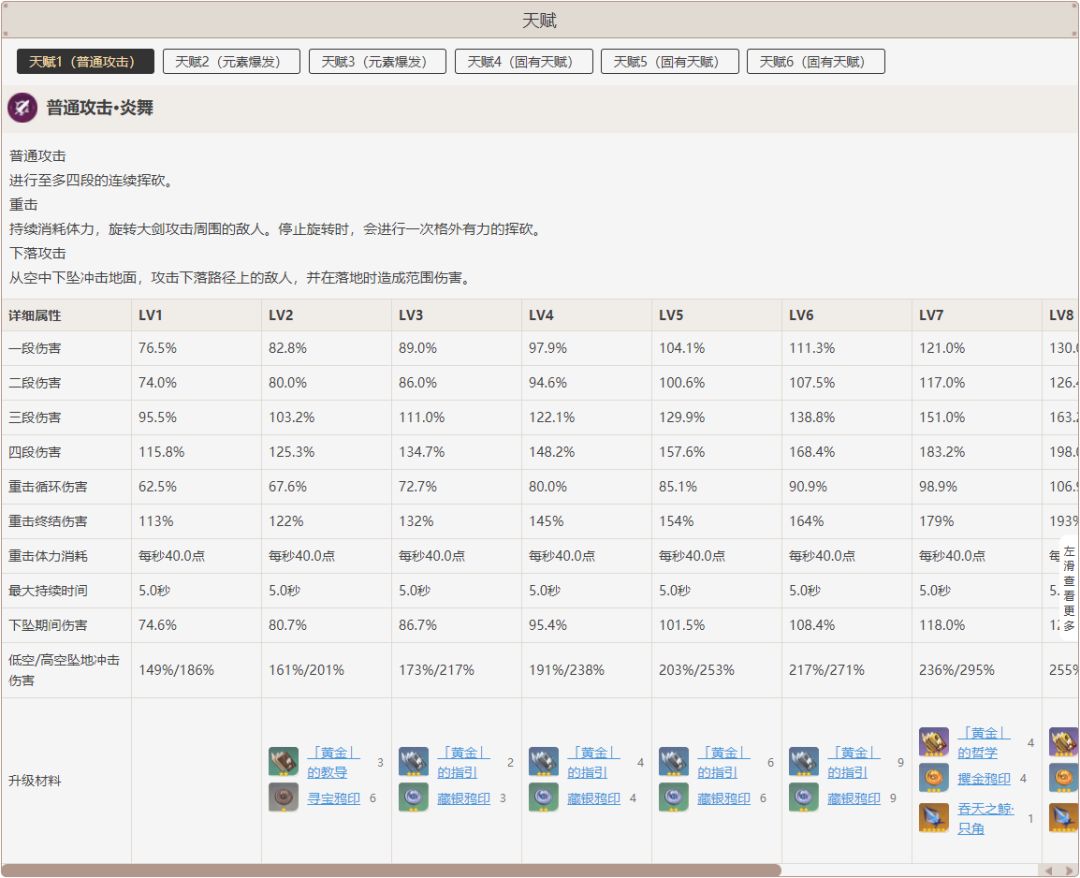
Task: Switch to the 天赋4（固有天赋） tab
Action: (x=523, y=61)
